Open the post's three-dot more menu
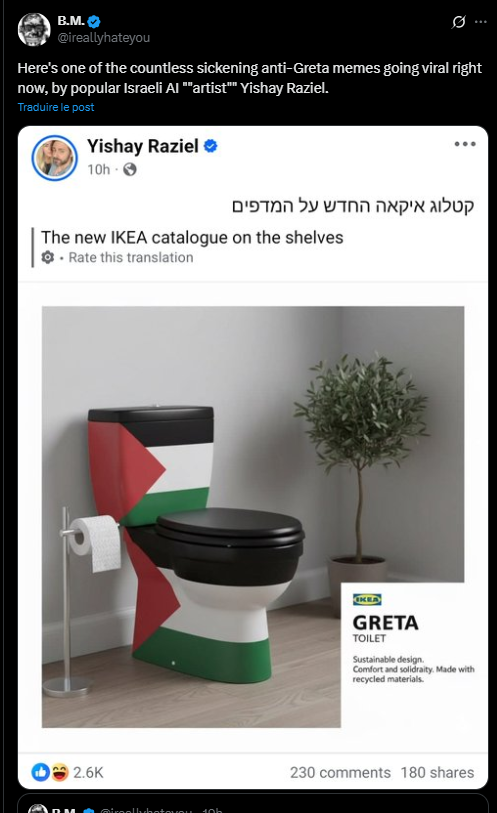Screen dimensions: 497x813 [481, 22]
